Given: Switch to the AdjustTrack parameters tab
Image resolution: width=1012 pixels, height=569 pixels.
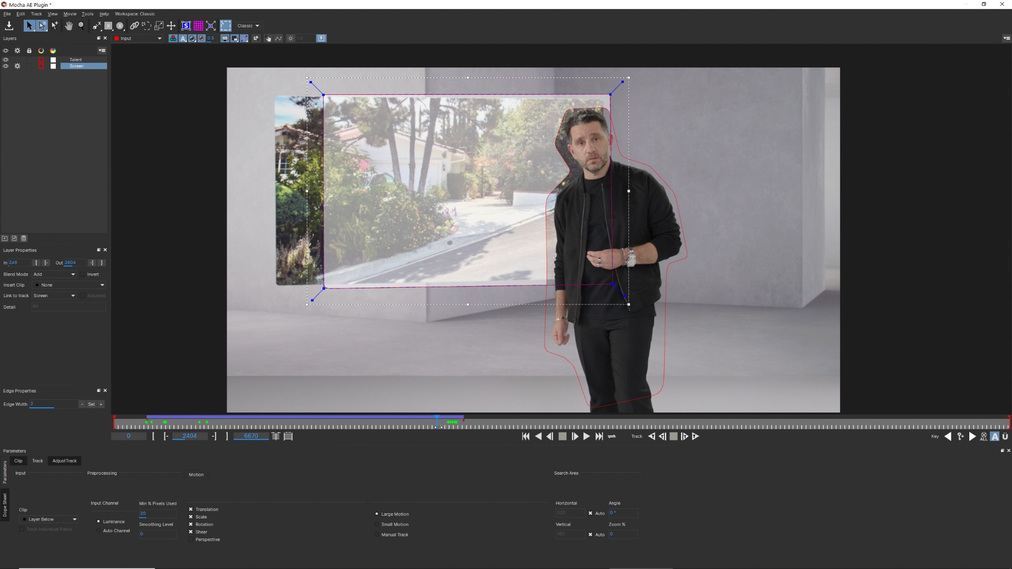Looking at the screenshot, I should [65, 461].
